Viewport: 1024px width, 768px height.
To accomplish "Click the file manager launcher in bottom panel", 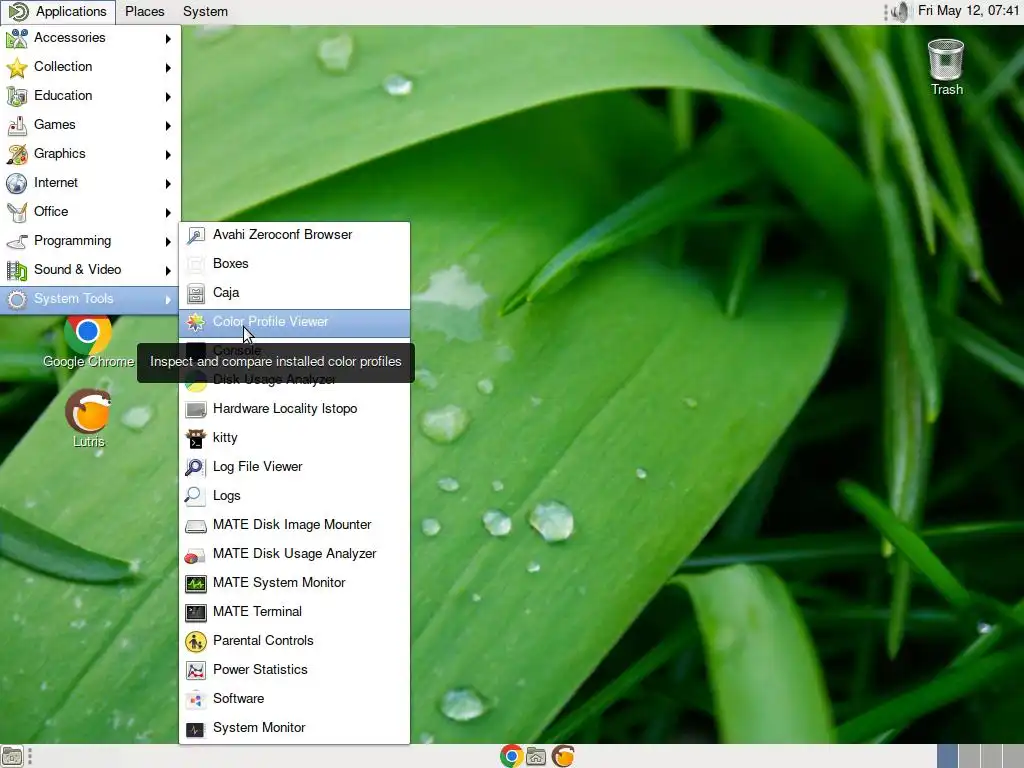I will tap(536, 756).
